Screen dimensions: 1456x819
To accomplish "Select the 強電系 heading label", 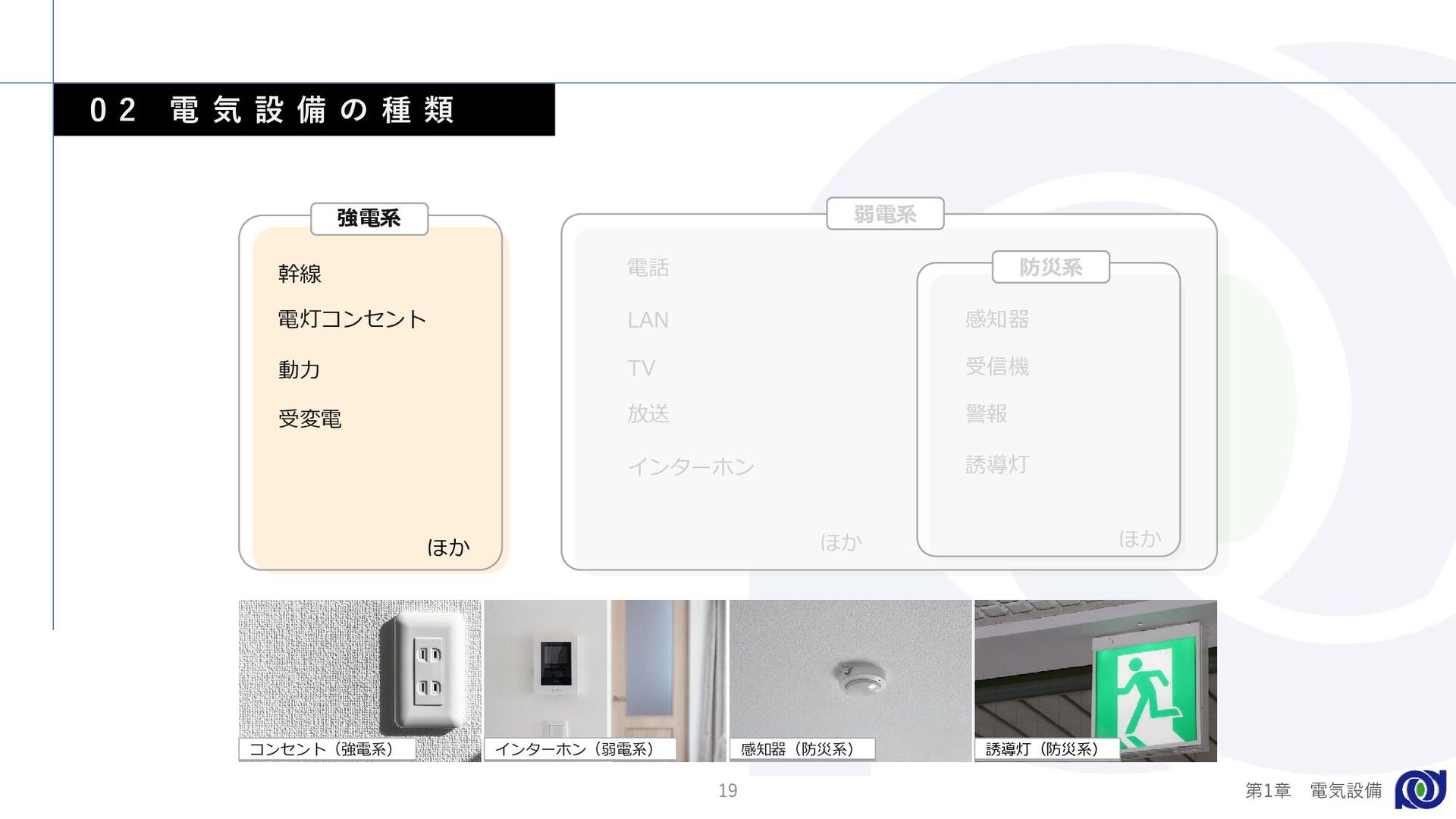I will [369, 218].
